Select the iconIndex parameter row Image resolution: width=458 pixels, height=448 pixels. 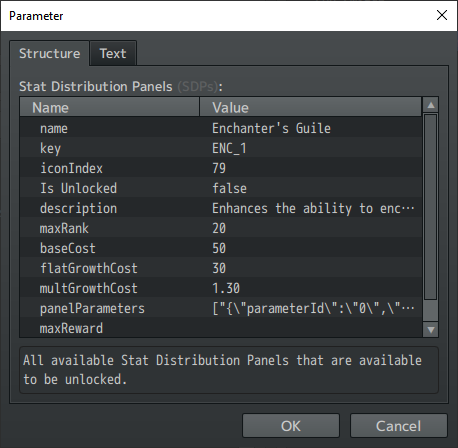[x=221, y=168]
